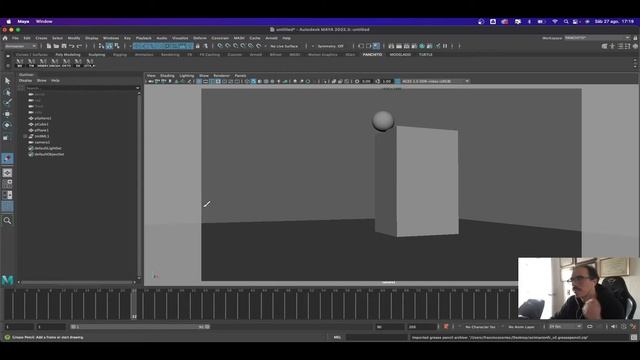Activate the Rotate tool in toolbox
The image size is (640, 360).
click(7, 125)
